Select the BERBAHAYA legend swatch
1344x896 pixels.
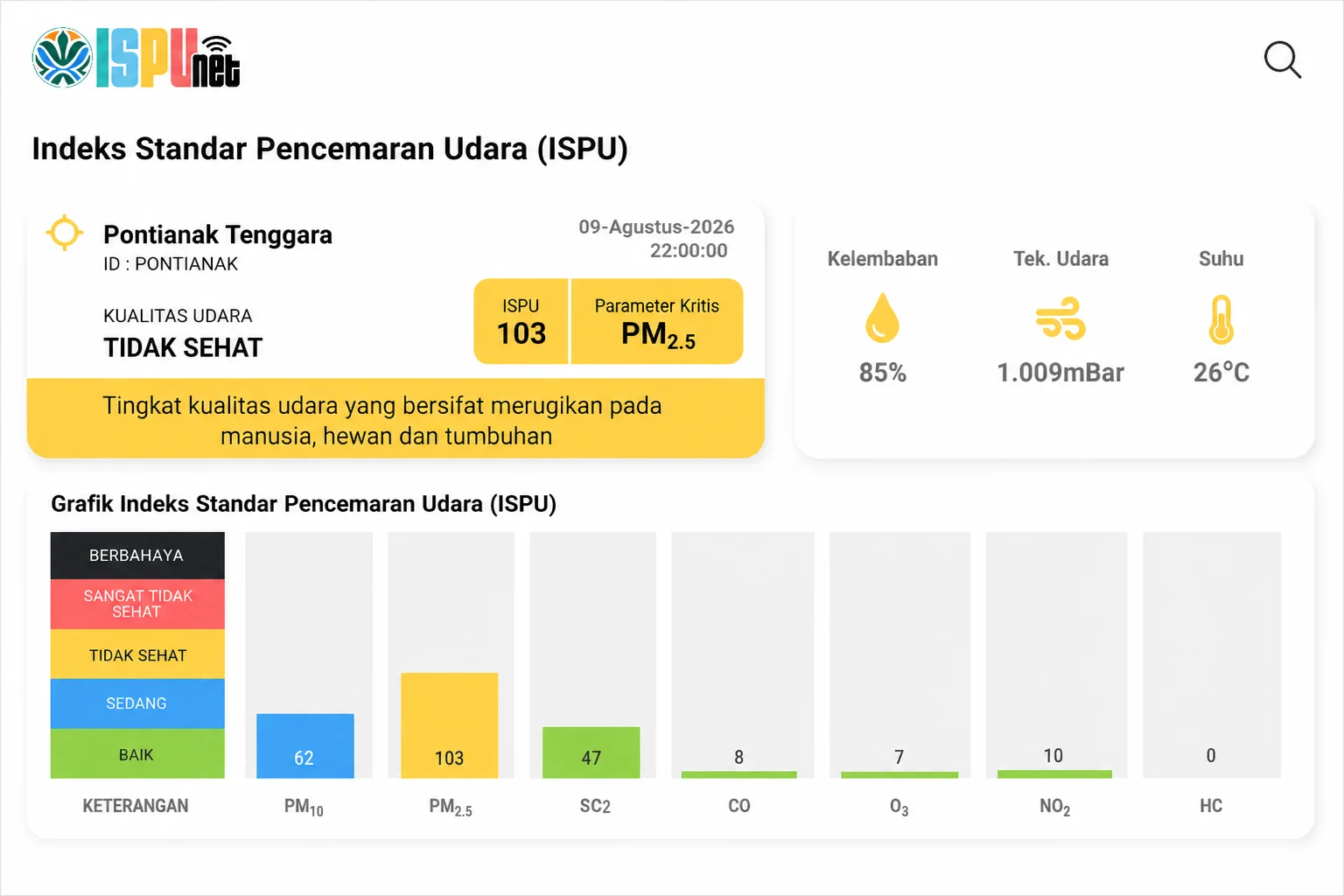137,556
